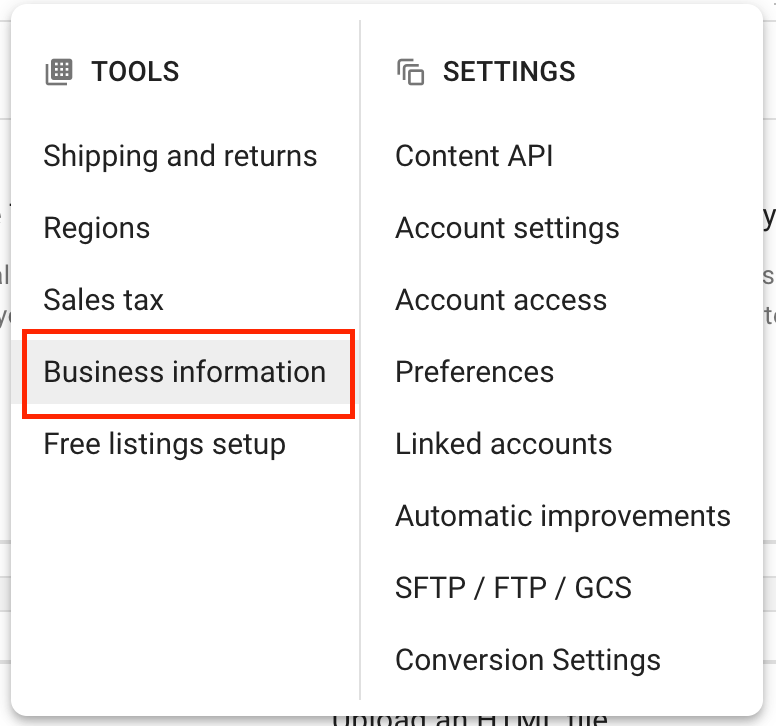
Task: Open SFTP / FTP / GCS settings
Action: (513, 588)
